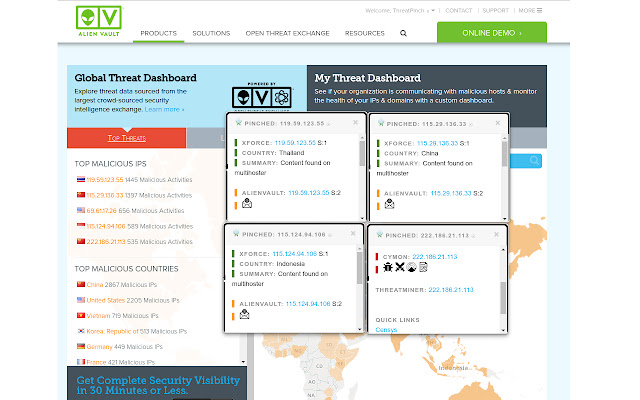
Task: Click the SUPPORT link in the header
Action: (x=496, y=11)
